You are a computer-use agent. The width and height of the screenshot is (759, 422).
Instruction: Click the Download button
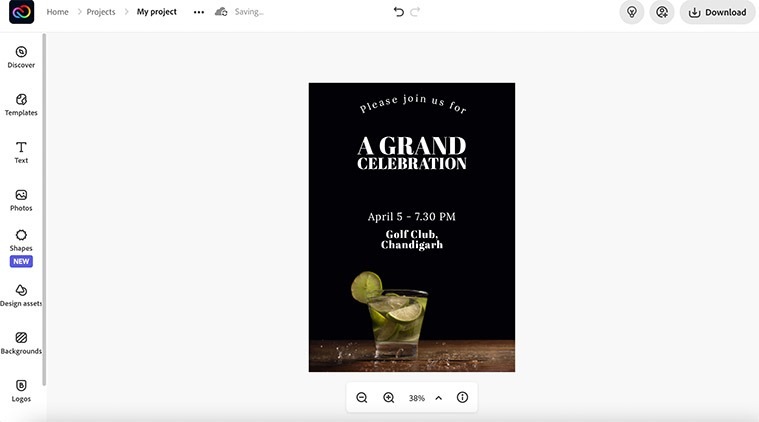[x=717, y=12]
